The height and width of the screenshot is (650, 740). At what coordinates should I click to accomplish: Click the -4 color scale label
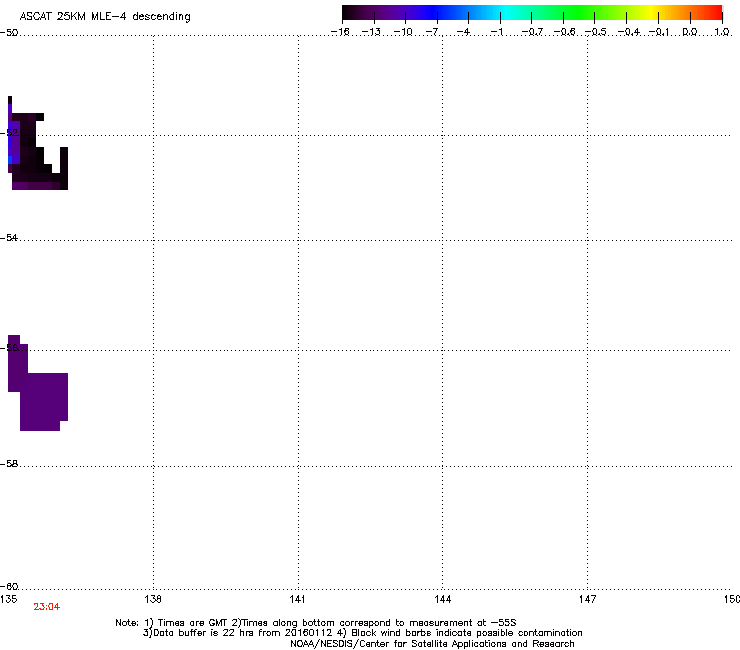[x=463, y=32]
